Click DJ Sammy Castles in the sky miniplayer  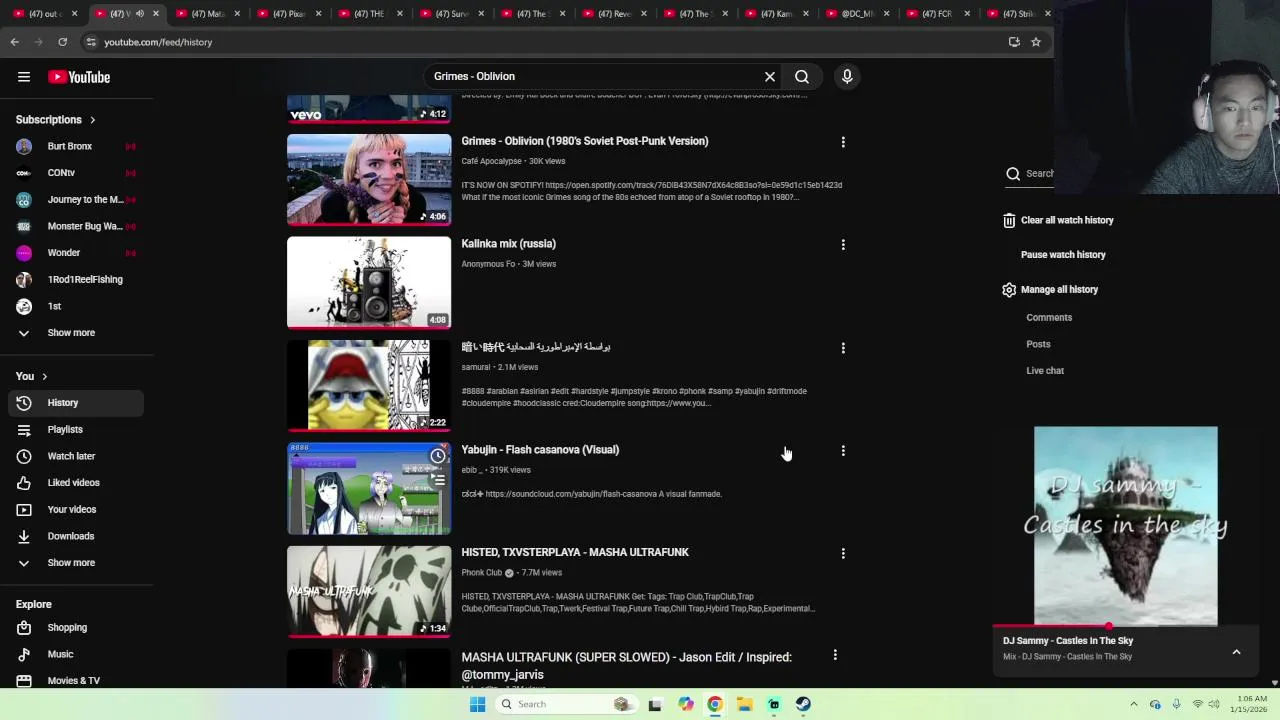click(x=1125, y=526)
